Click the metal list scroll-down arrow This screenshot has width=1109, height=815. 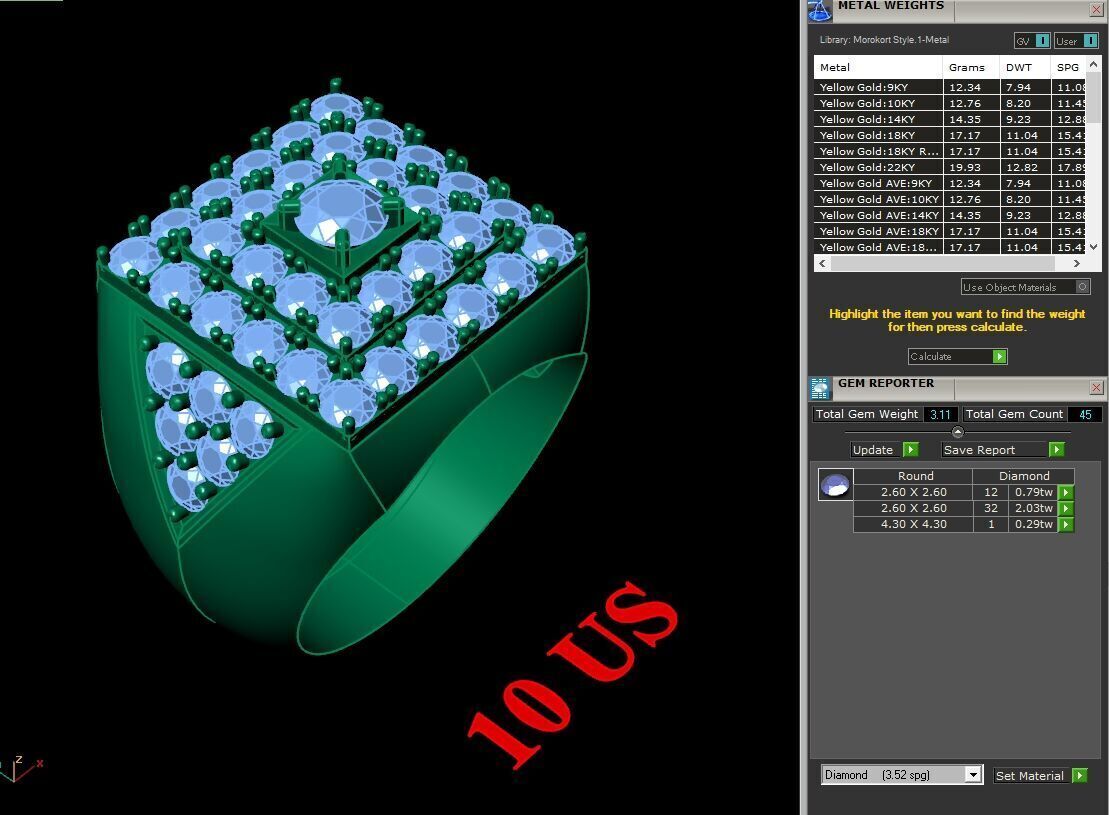[1093, 247]
